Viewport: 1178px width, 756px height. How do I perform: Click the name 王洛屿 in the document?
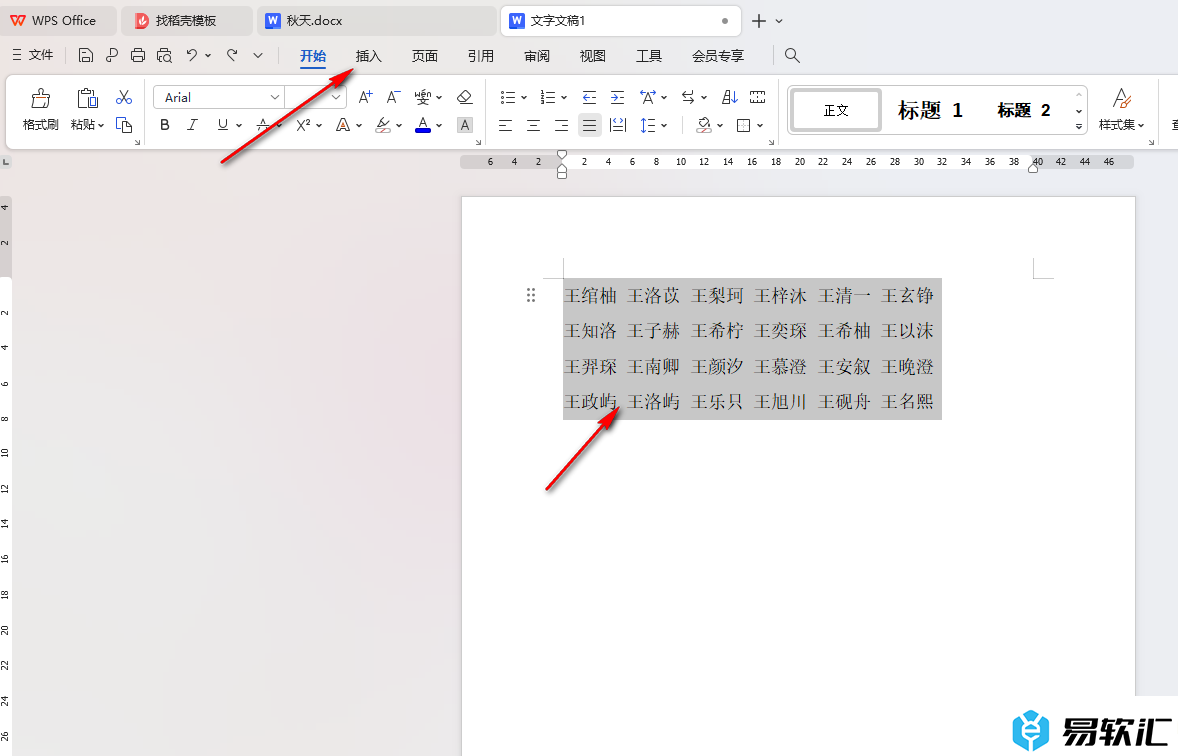point(653,402)
